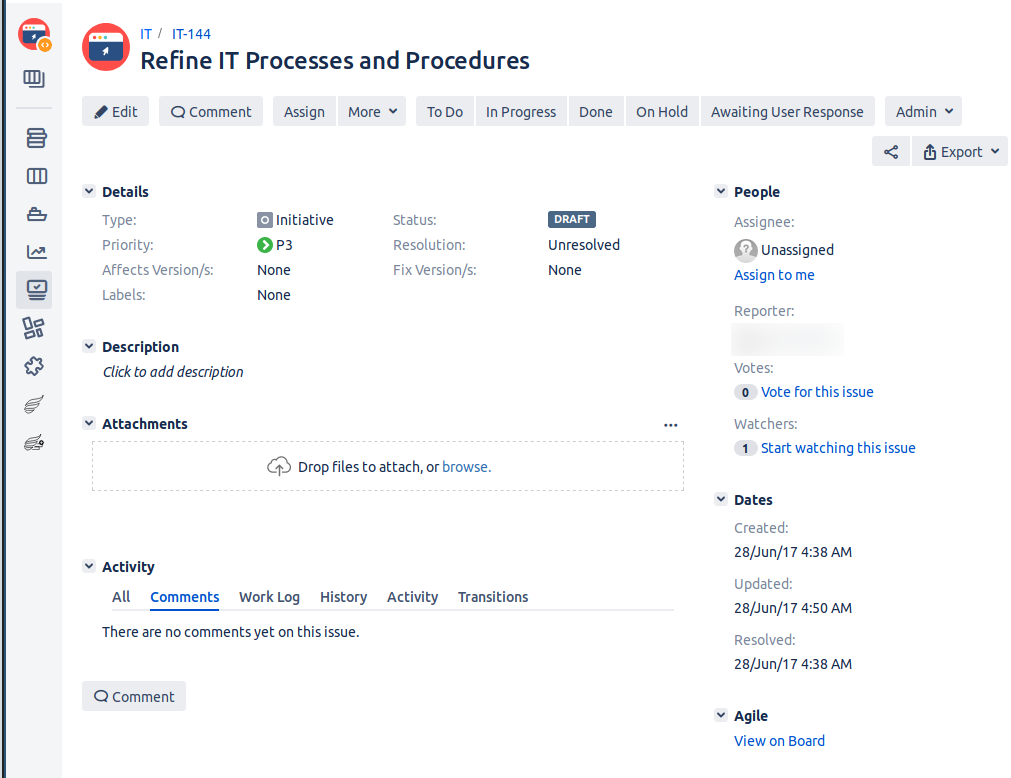Expand the Admin dropdown
Image resolution: width=1011 pixels, height=778 pixels.
(x=923, y=112)
